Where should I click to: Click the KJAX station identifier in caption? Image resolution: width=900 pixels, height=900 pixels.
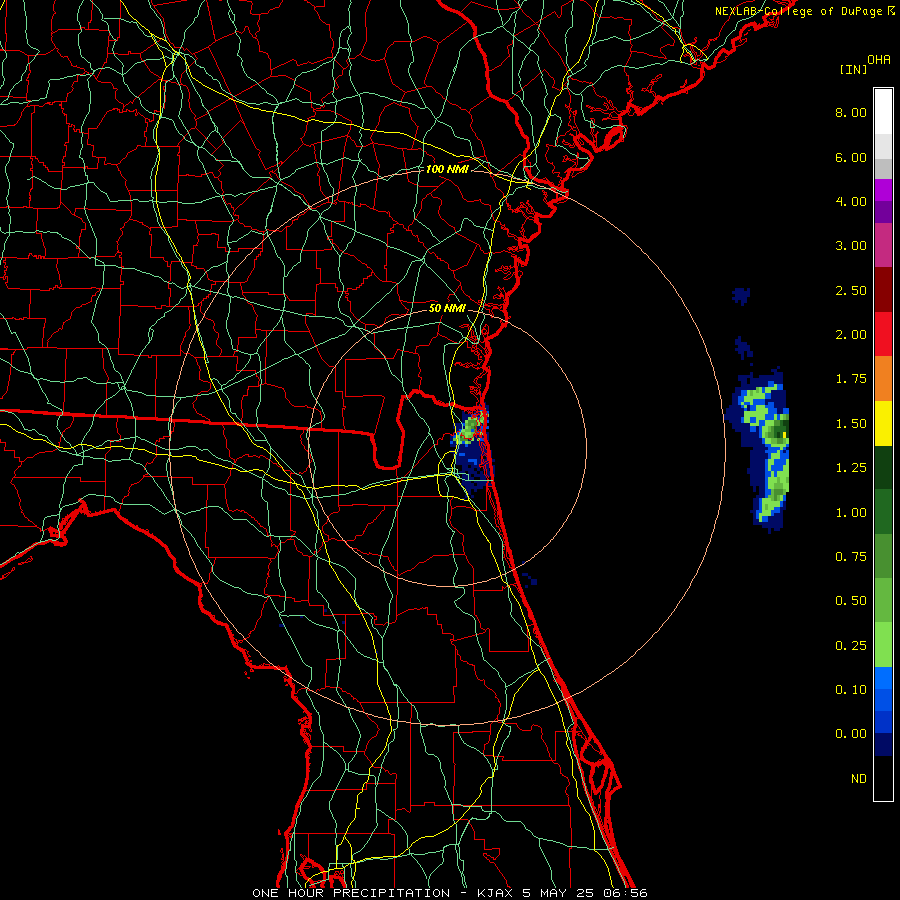495,893
